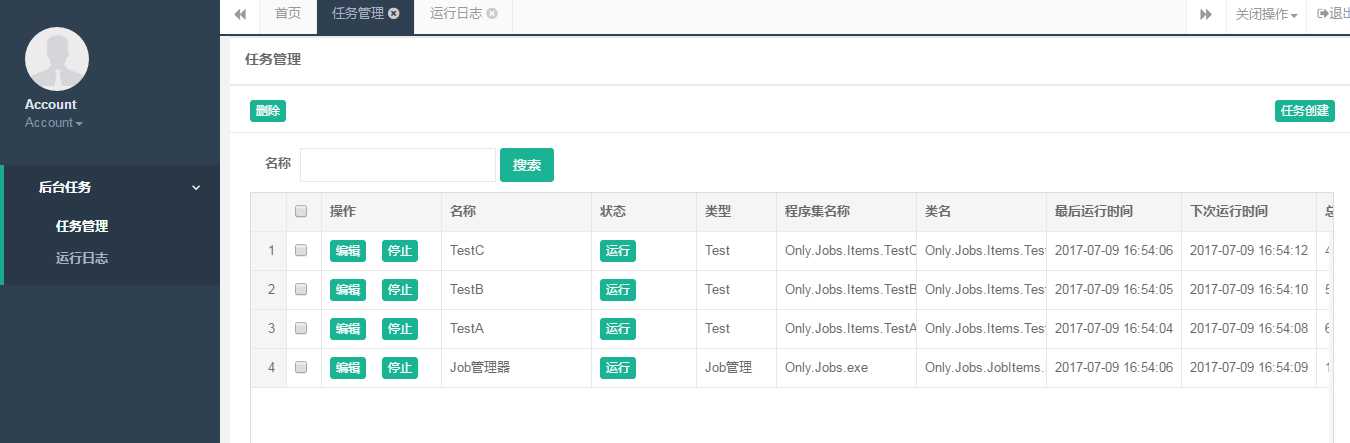This screenshot has width=1350, height=443.
Task: Click the 2017-07-09 16:54:10 next run time
Action: (x=1249, y=289)
